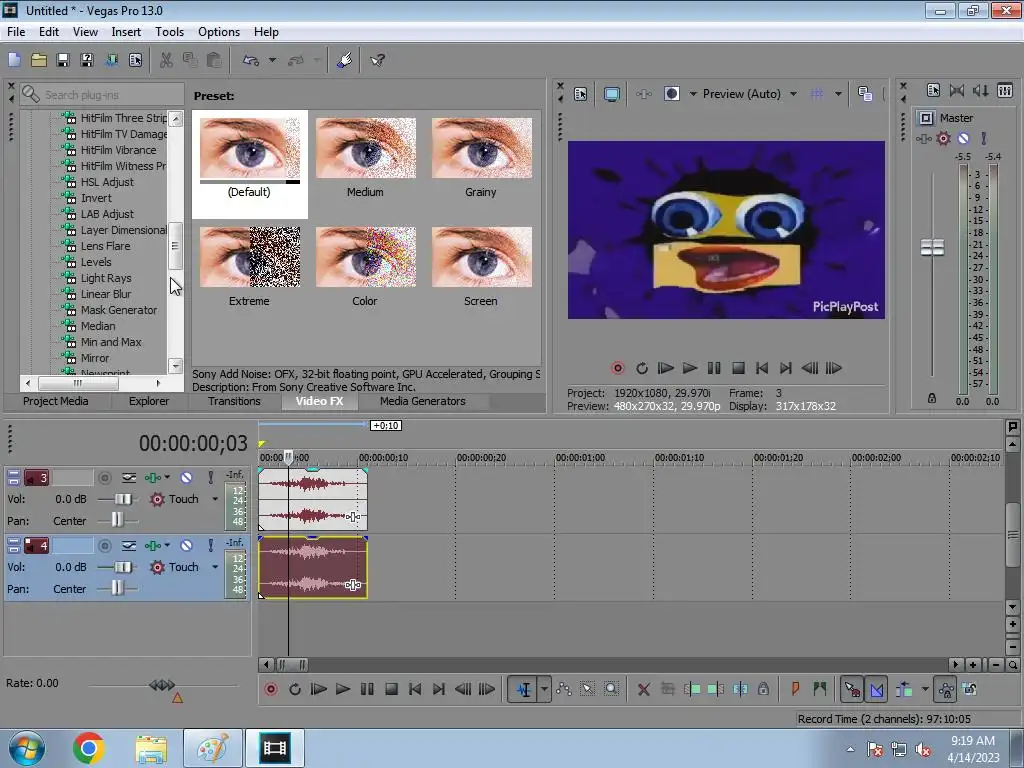Open track 3 automation mode dropdown
This screenshot has width=1024, height=768.
pos(215,499)
